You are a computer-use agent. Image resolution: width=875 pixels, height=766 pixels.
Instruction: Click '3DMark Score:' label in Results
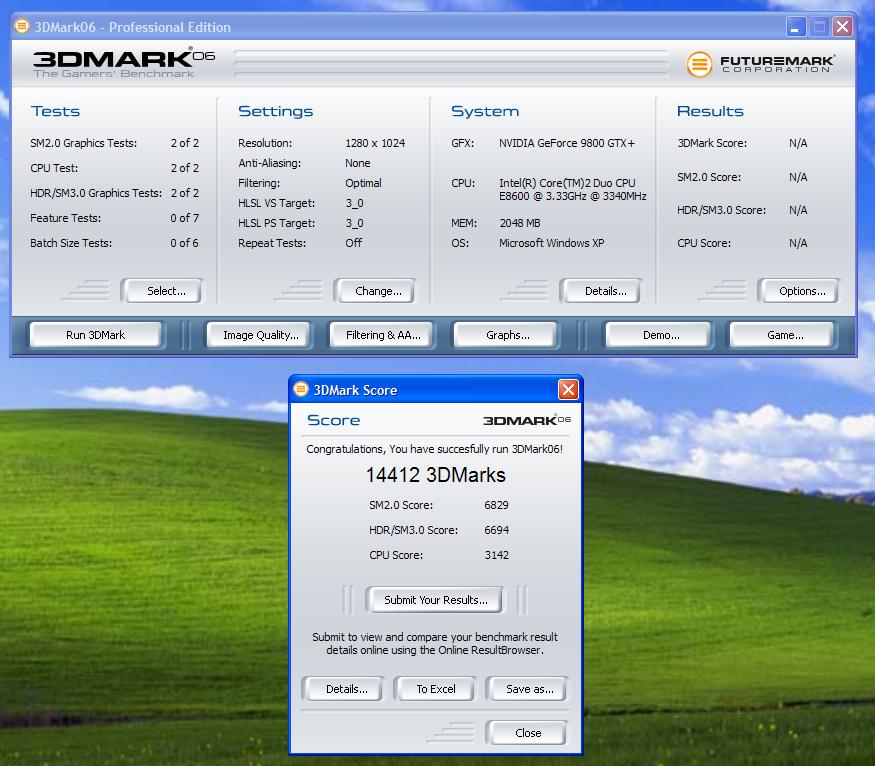(712, 143)
